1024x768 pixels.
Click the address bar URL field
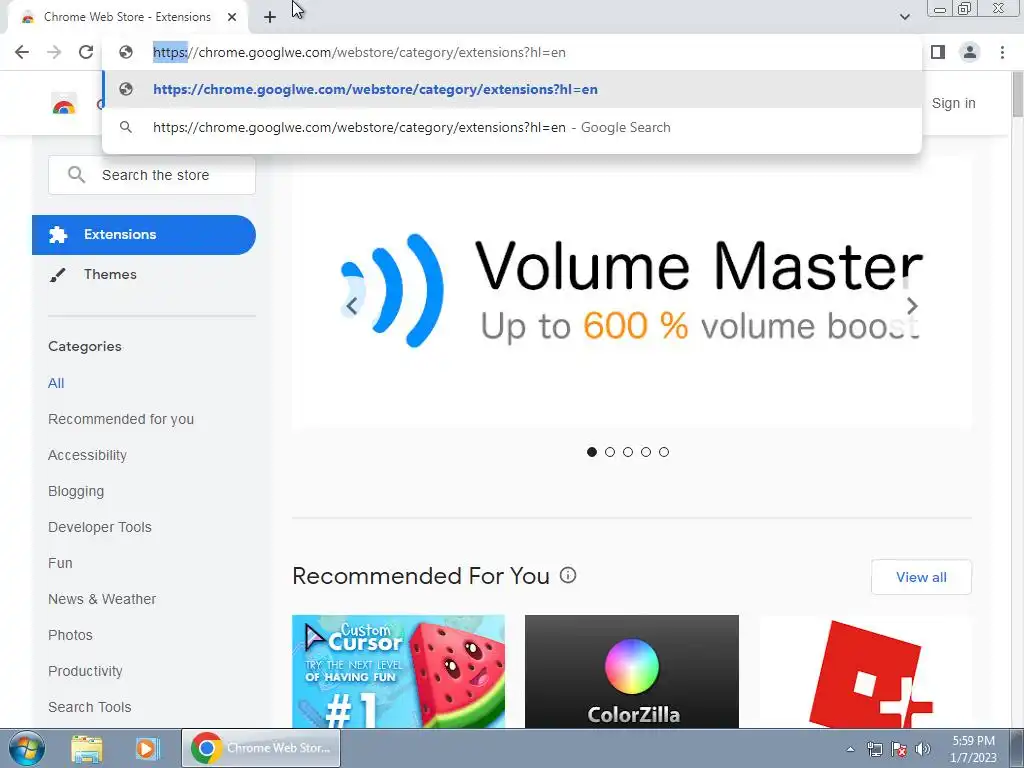512,52
